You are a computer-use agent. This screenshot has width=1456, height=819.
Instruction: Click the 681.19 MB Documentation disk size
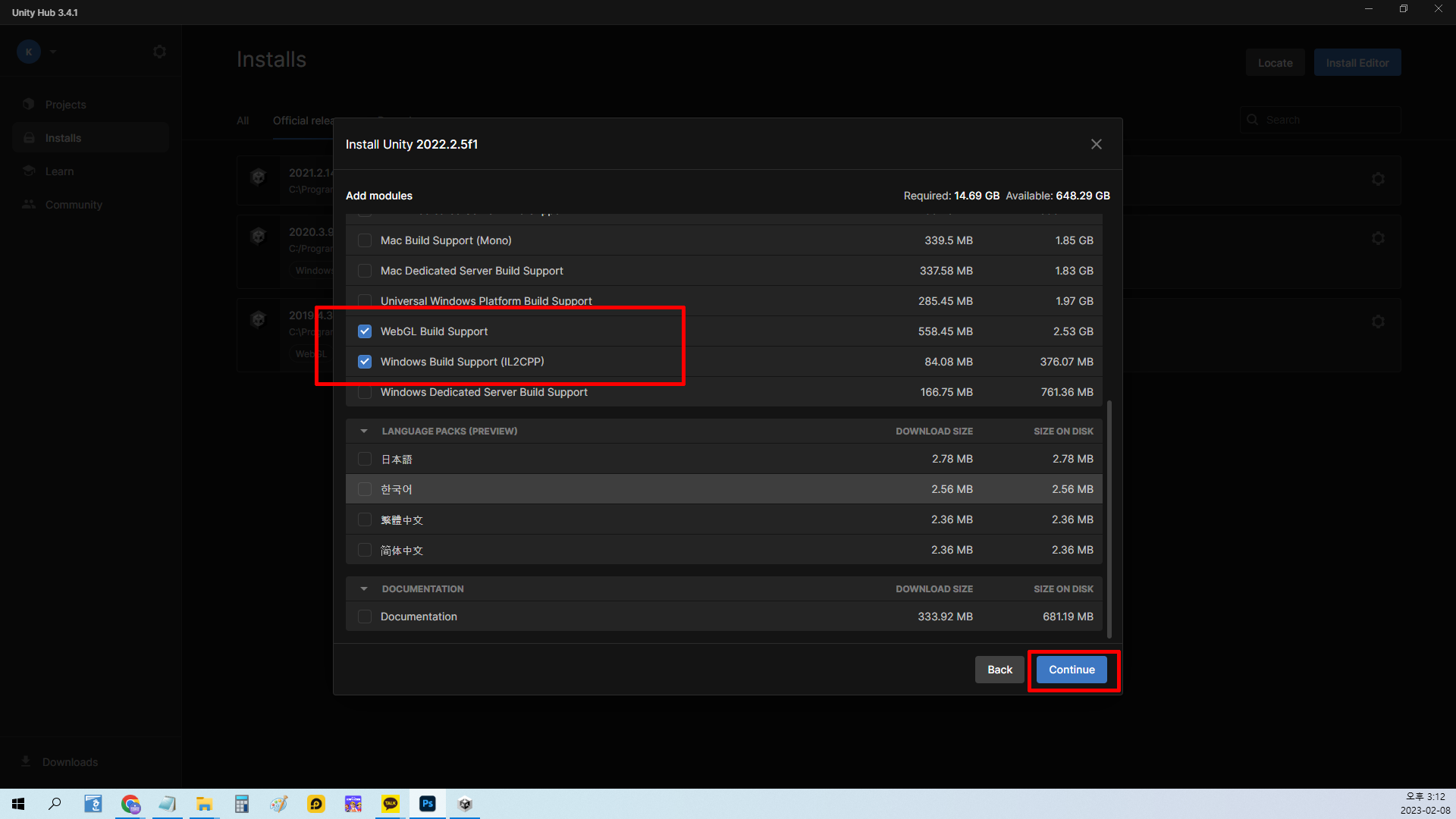click(1068, 617)
